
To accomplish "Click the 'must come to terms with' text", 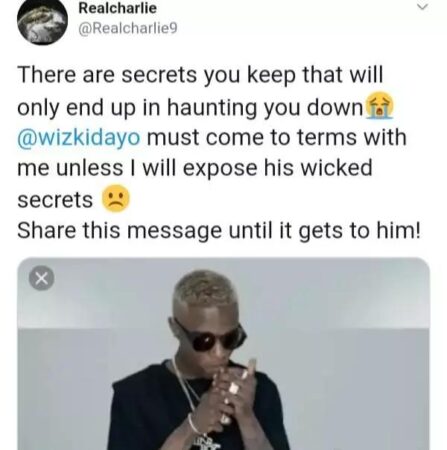I will click(277, 137).
